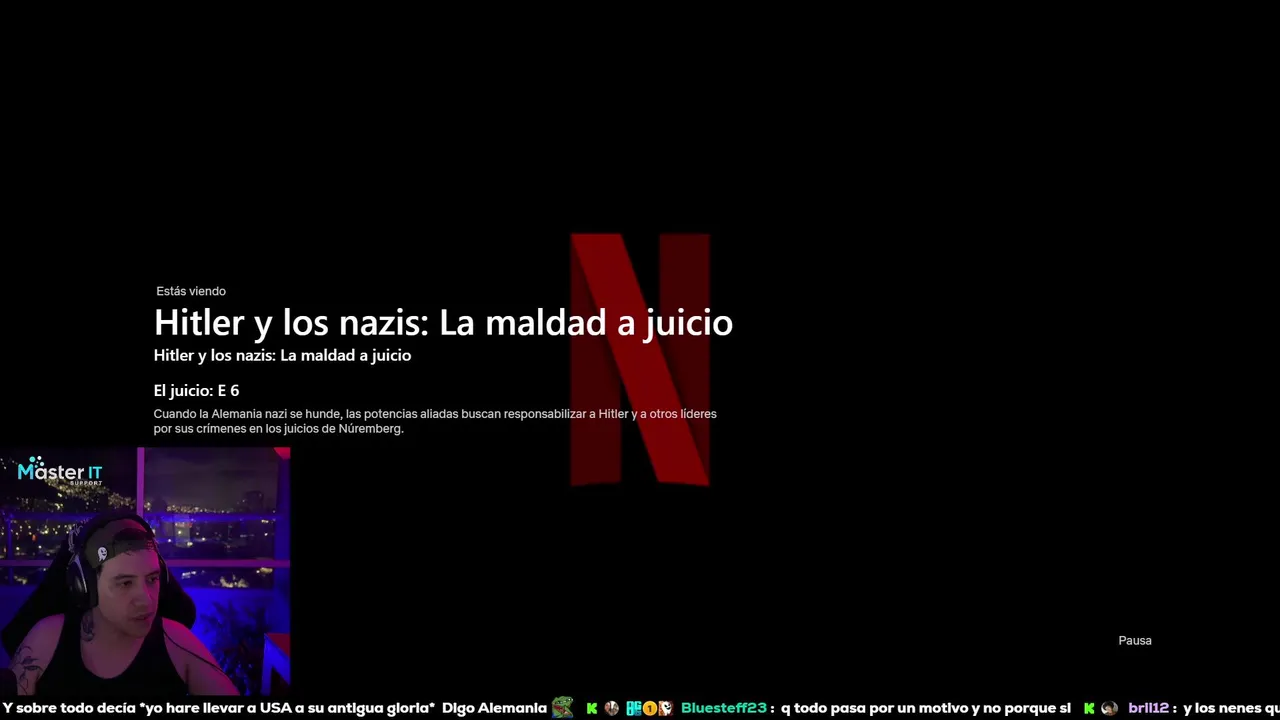Click the Kick icon before Bluesteff23

coord(591,708)
